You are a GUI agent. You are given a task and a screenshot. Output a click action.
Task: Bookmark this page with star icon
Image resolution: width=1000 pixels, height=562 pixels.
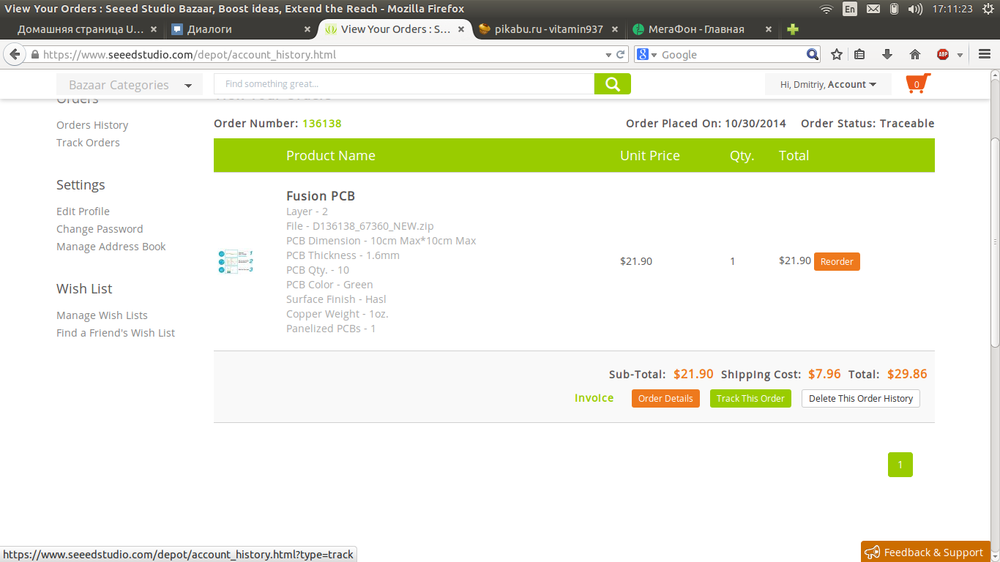click(837, 55)
